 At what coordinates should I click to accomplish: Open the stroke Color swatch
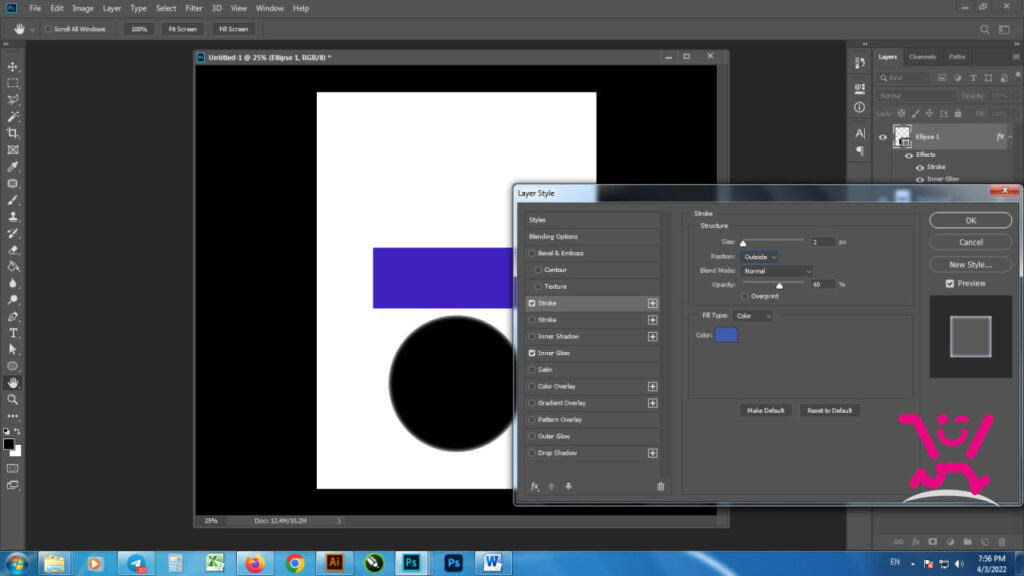pos(726,335)
